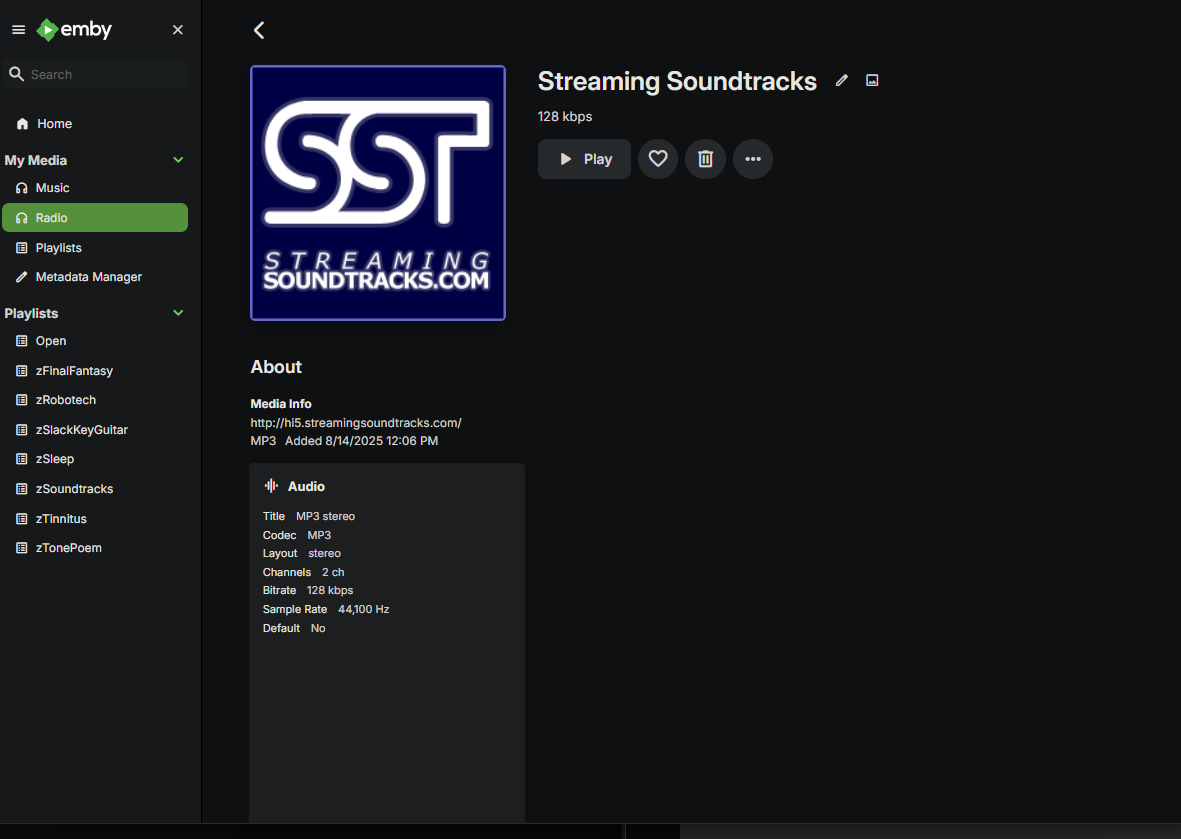
Task: Click the About heading
Action: point(276,367)
